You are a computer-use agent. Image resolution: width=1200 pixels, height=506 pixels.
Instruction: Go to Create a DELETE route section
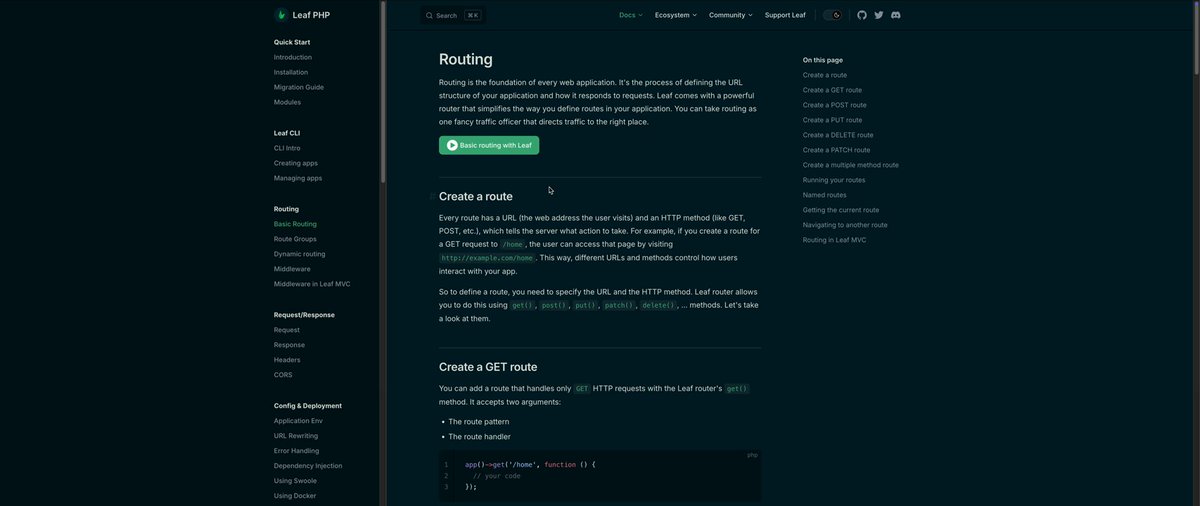(x=838, y=135)
